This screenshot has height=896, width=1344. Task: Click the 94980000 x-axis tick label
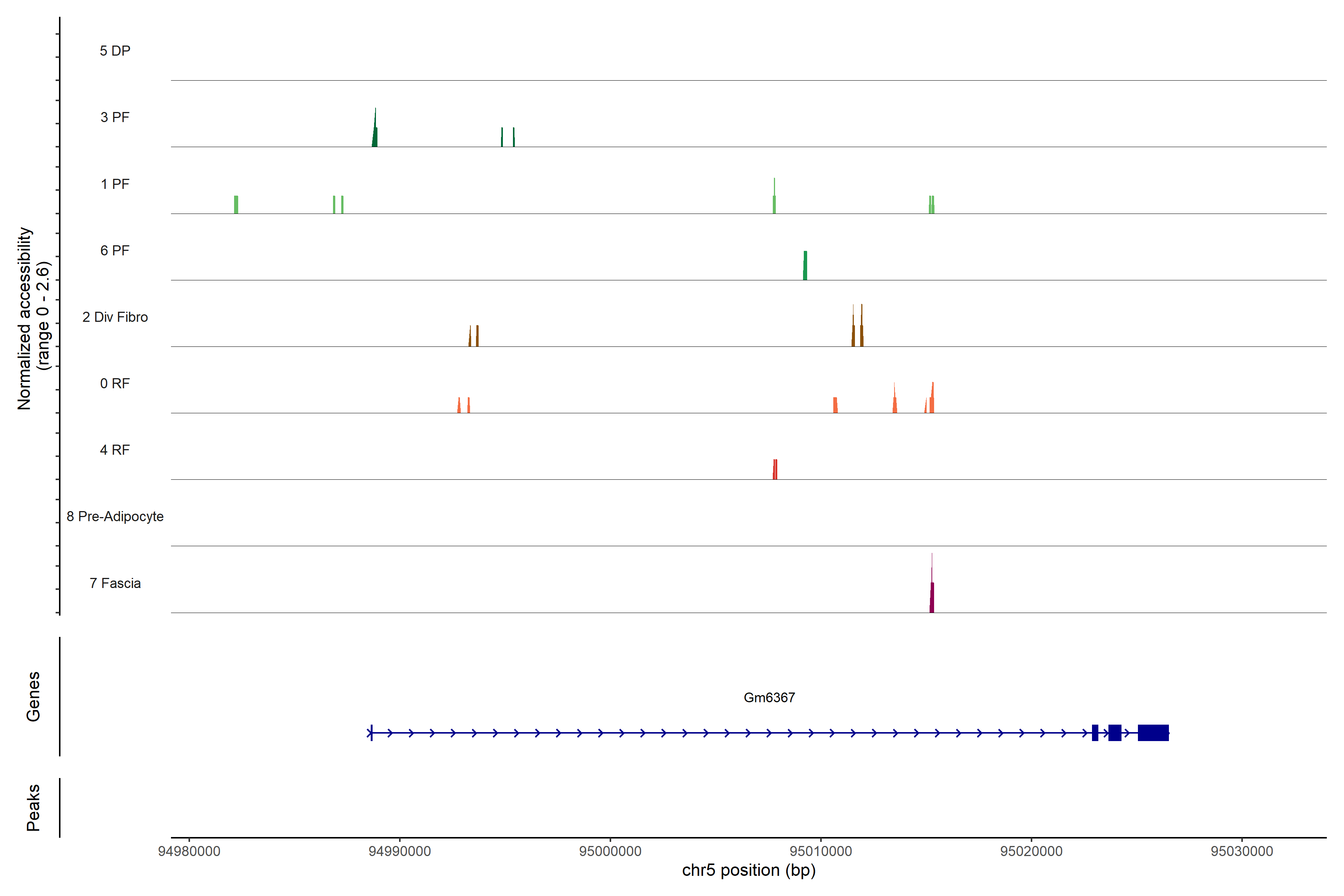(x=189, y=851)
